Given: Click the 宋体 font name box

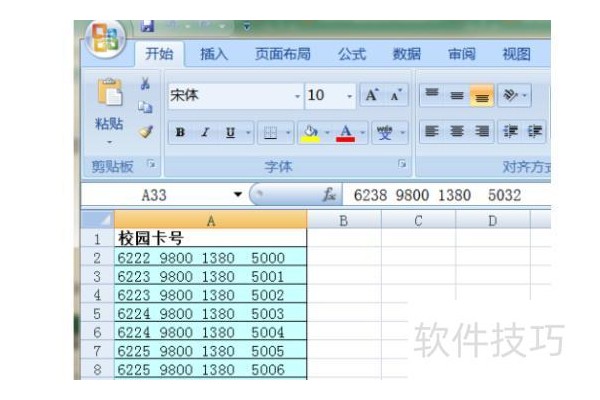Looking at the screenshot, I should tap(231, 96).
